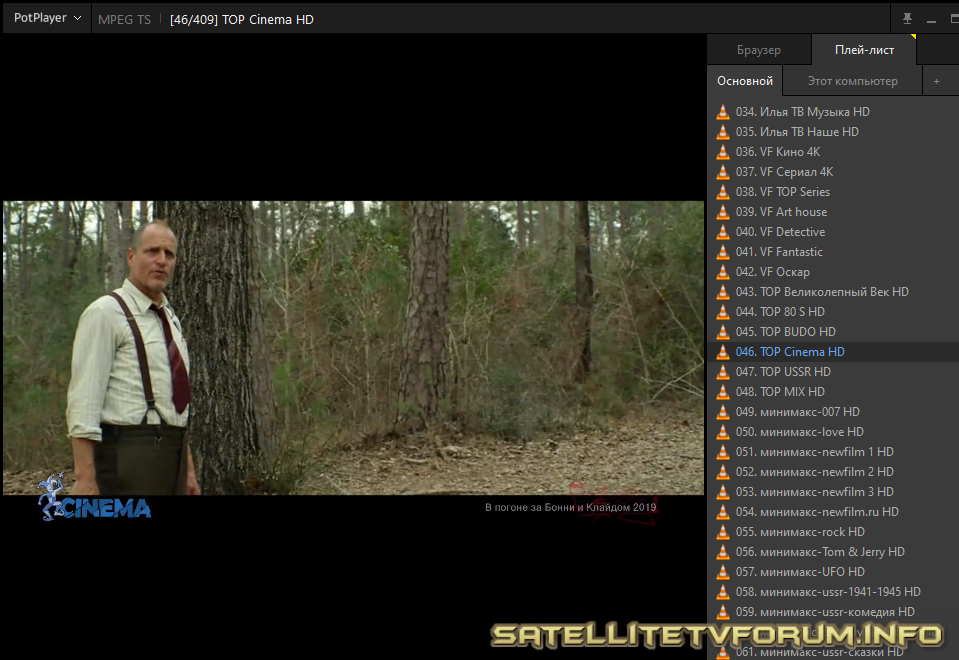This screenshot has height=660, width=959.
Task: Click the cone icon for 044. TOP 80 S HD
Action: pyautogui.click(x=722, y=311)
